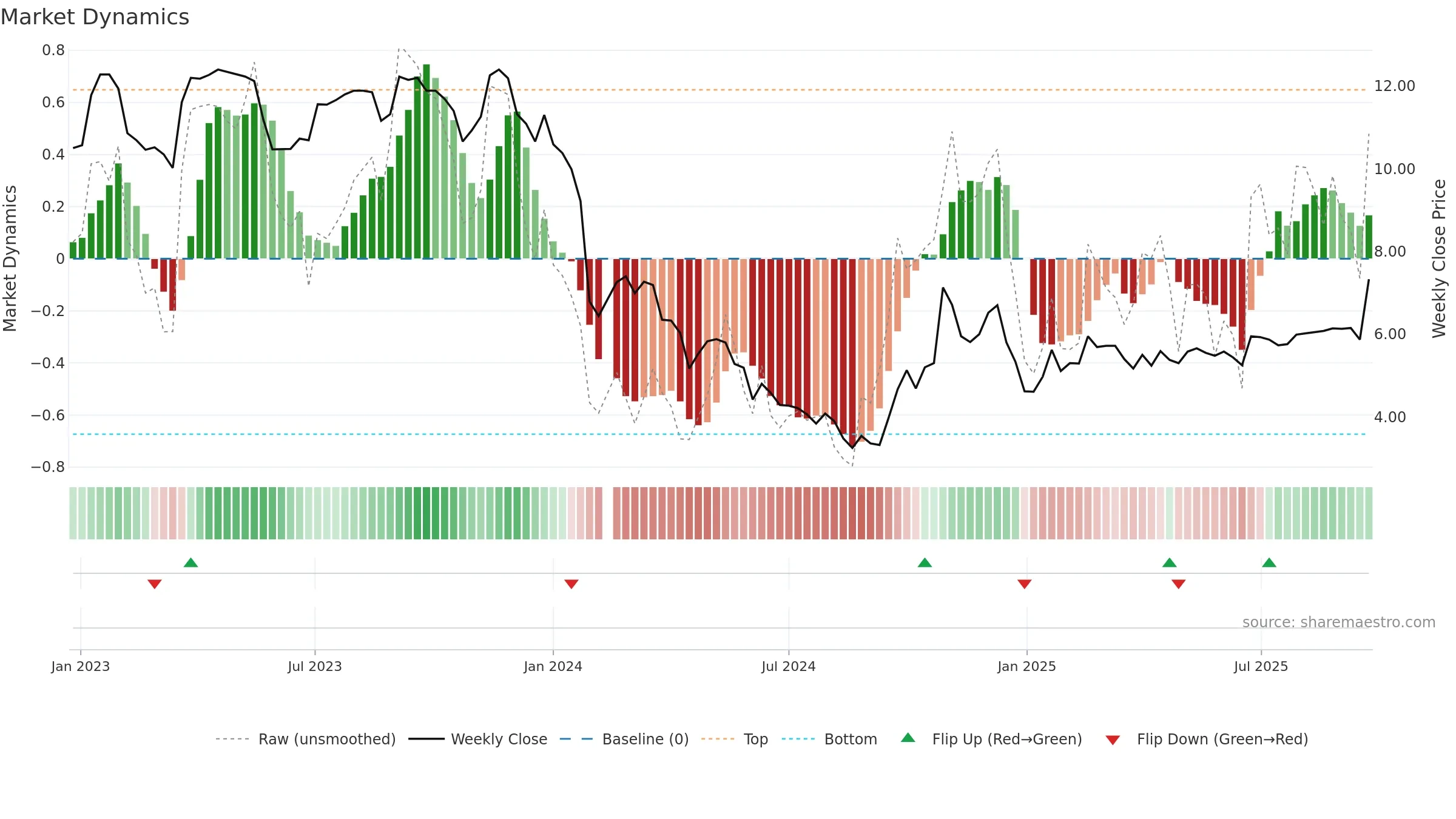Click the Jul 2025 axis label

tap(1261, 666)
